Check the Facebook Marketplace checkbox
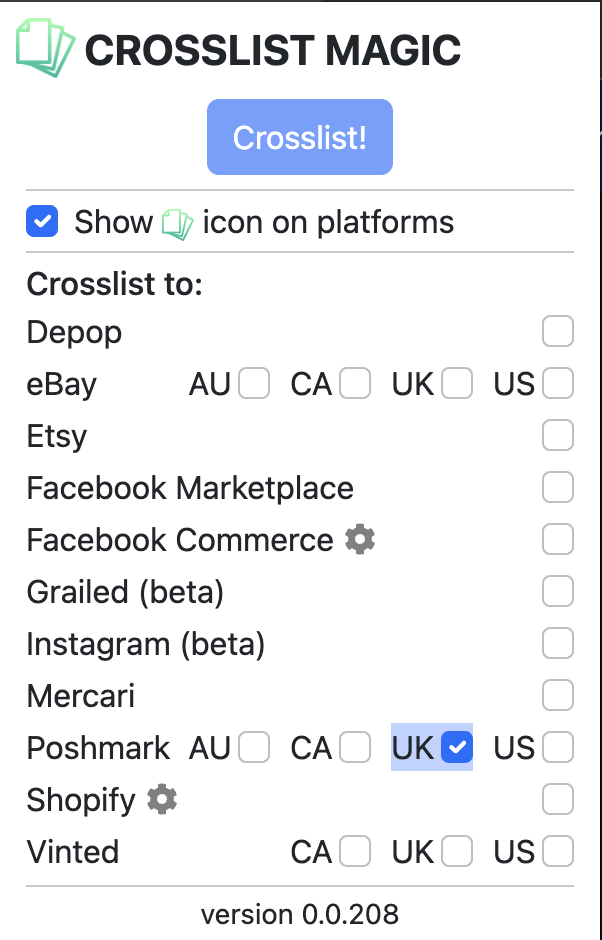Image resolution: width=602 pixels, height=940 pixels. click(557, 487)
